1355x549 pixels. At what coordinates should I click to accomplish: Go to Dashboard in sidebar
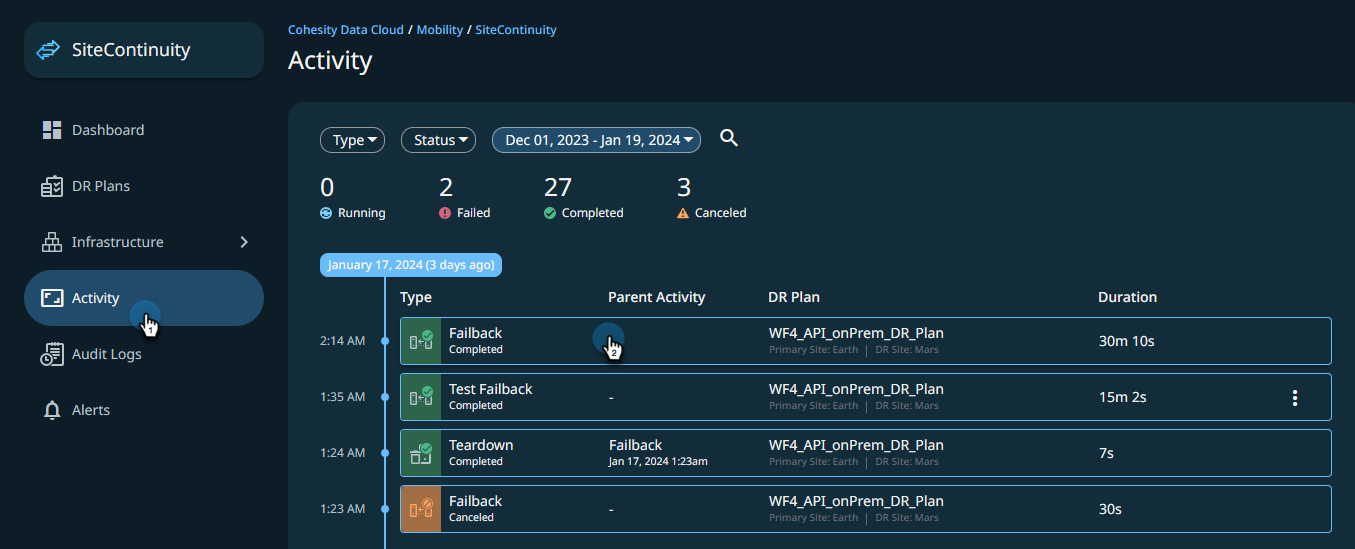(x=144, y=130)
